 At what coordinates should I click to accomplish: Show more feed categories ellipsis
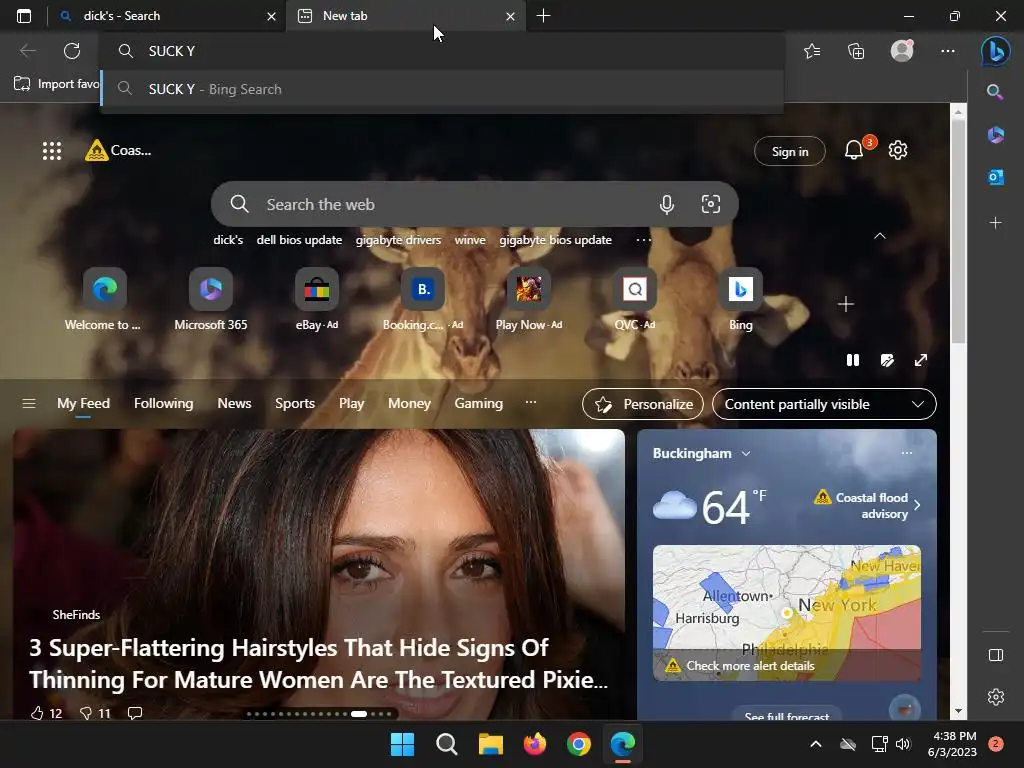pyautogui.click(x=531, y=403)
